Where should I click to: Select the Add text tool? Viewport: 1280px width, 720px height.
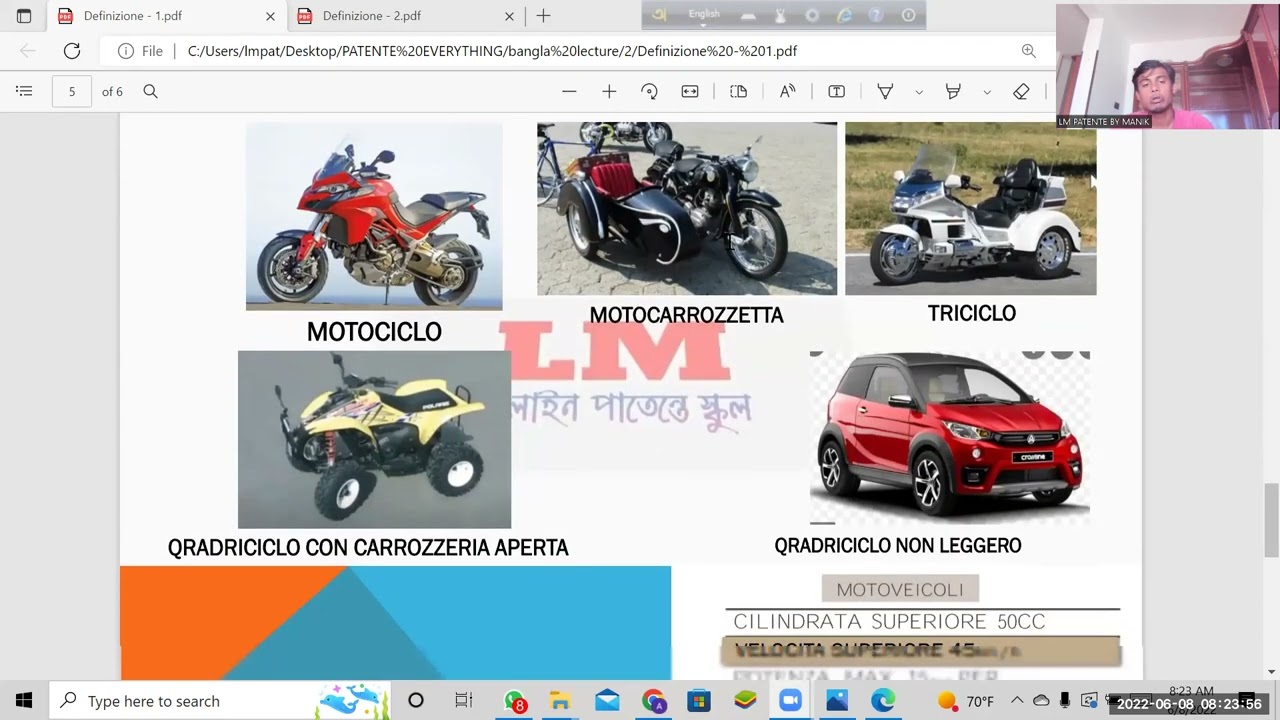click(x=837, y=91)
